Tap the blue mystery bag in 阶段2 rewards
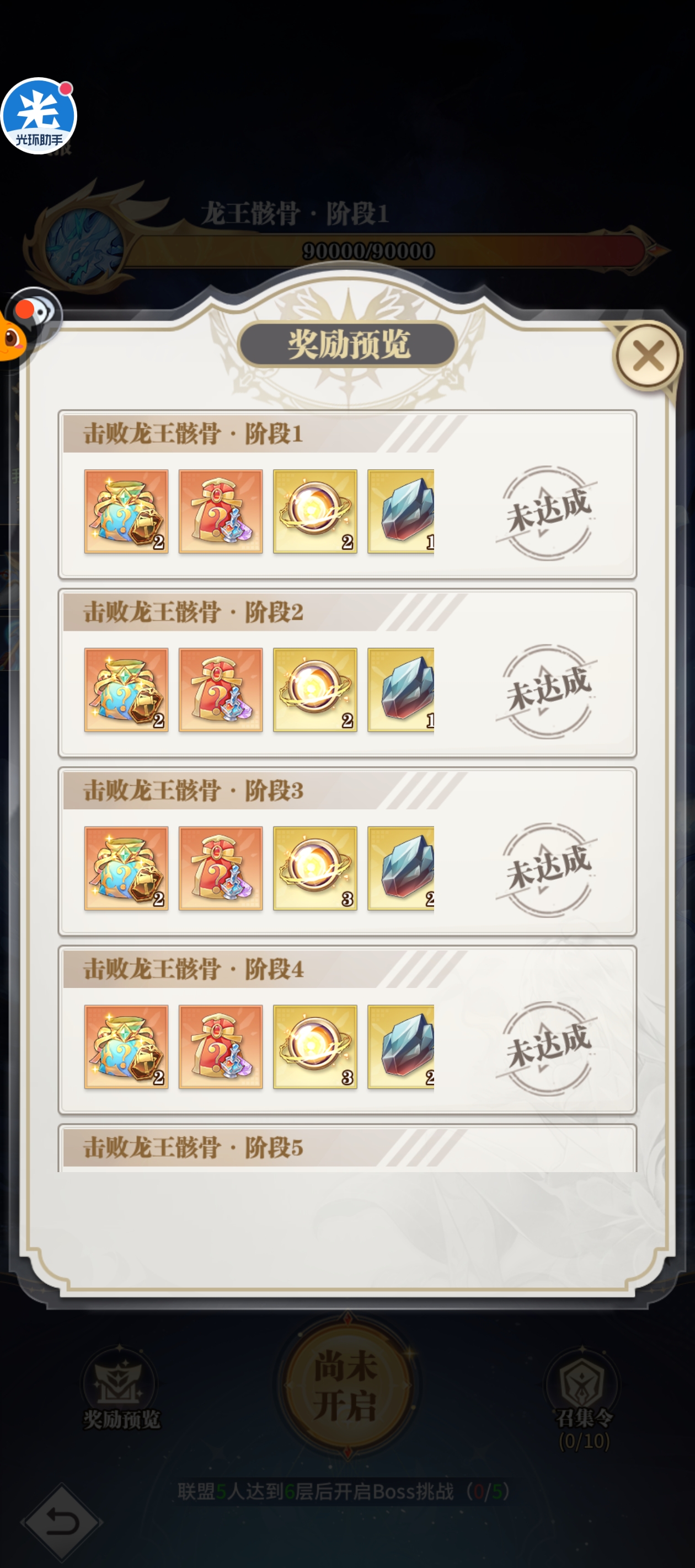The height and width of the screenshot is (1568, 695). [x=126, y=690]
